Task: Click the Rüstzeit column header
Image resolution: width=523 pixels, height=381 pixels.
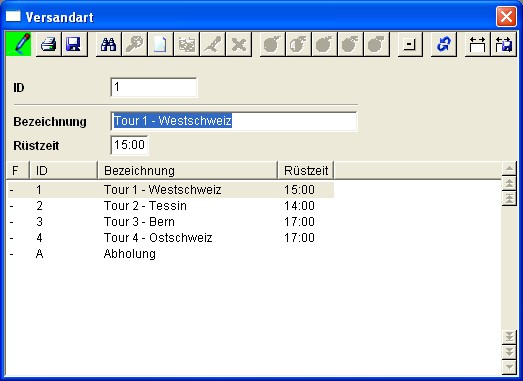Action: pyautogui.click(x=306, y=170)
